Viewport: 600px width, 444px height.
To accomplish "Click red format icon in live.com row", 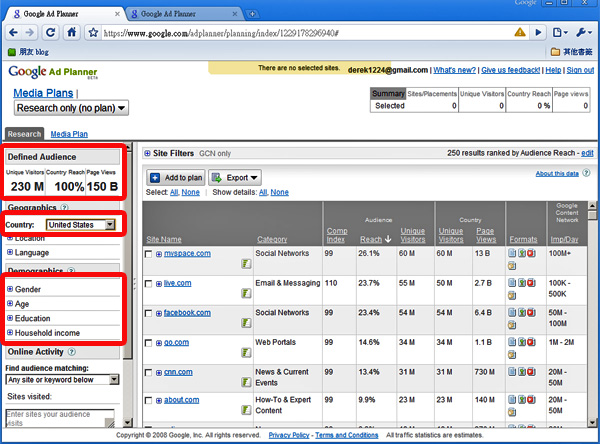I will tap(531, 283).
